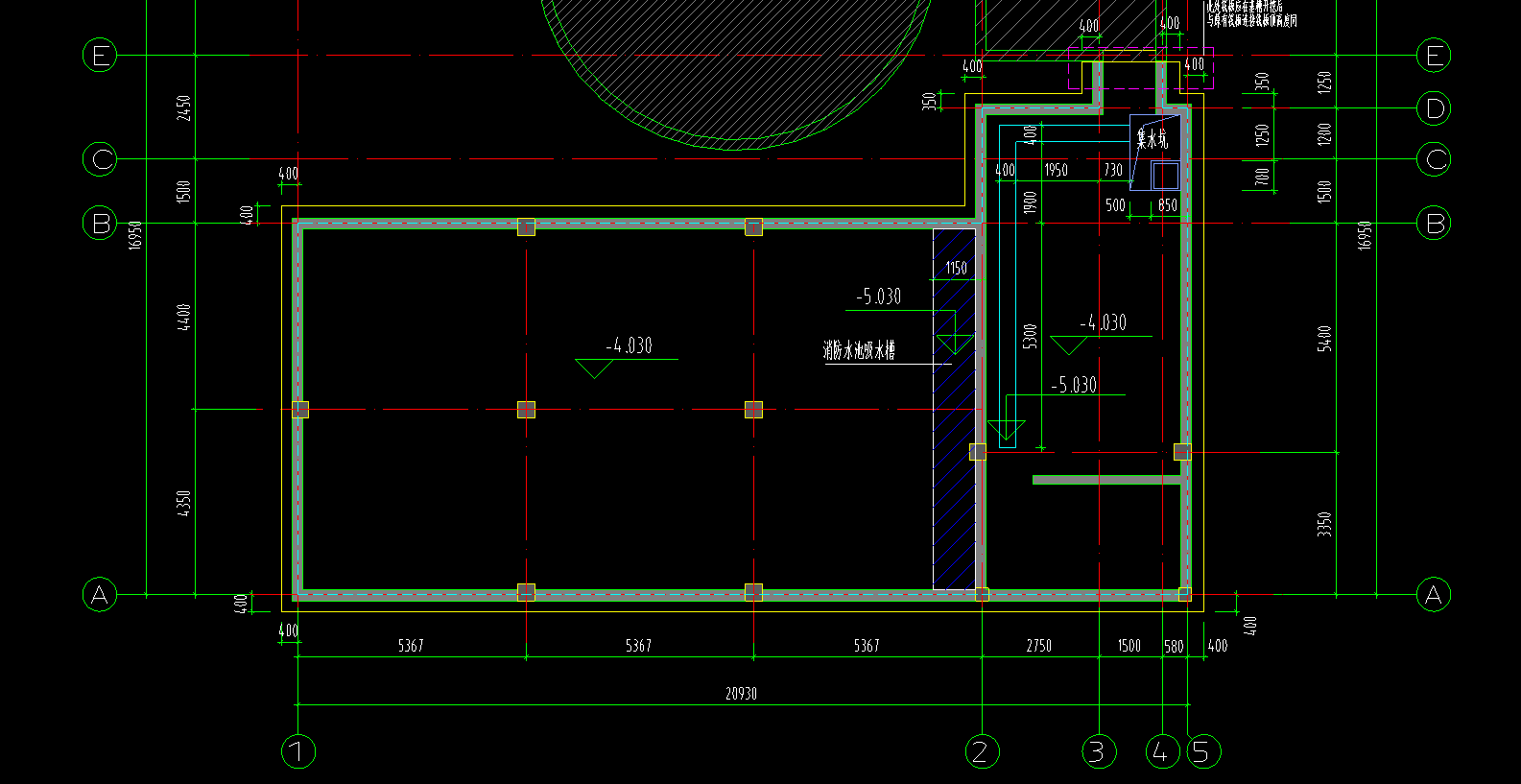Click the dimension text 500

pyautogui.click(x=1115, y=205)
